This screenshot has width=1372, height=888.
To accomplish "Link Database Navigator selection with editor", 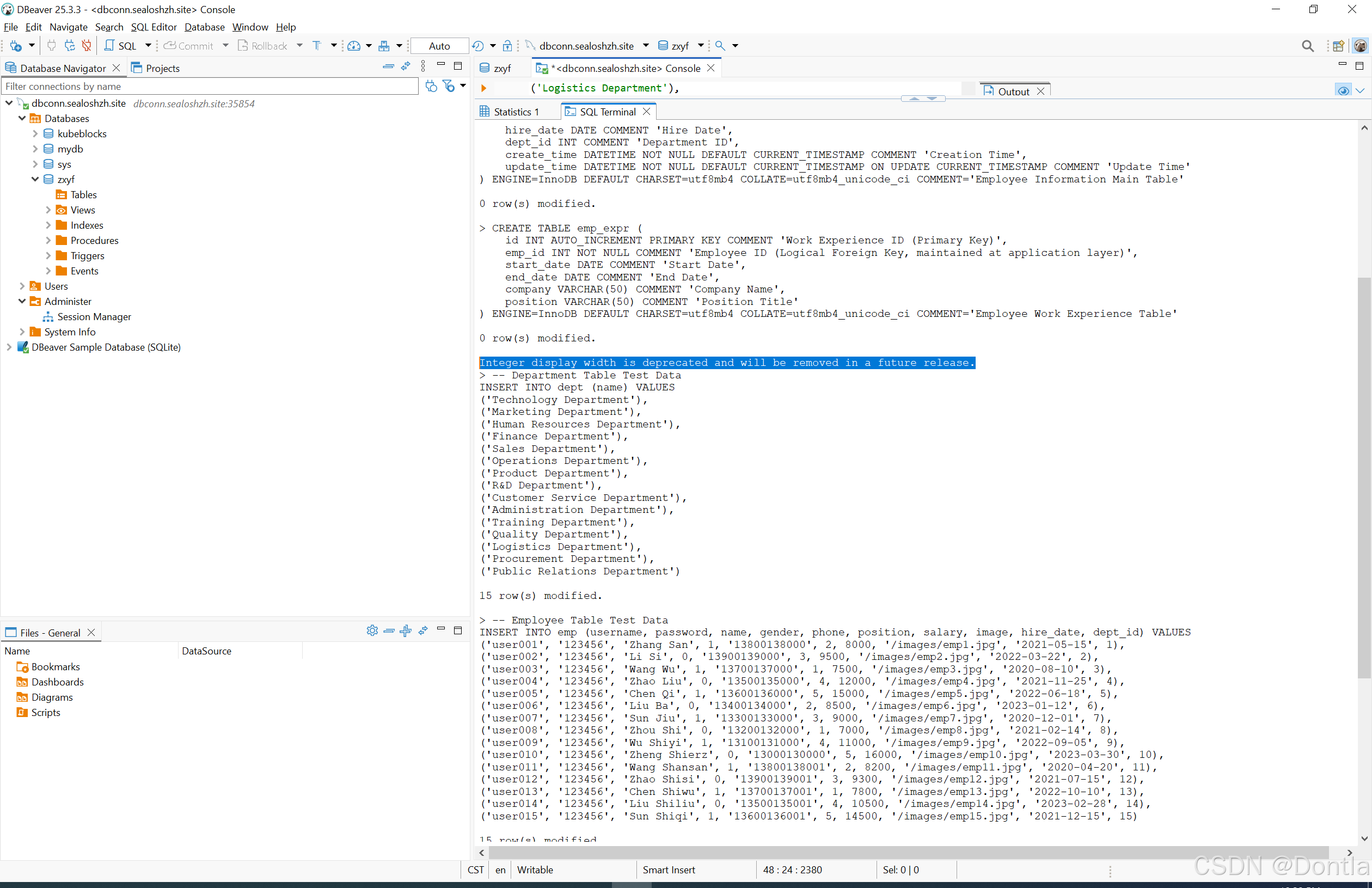I will (x=405, y=66).
